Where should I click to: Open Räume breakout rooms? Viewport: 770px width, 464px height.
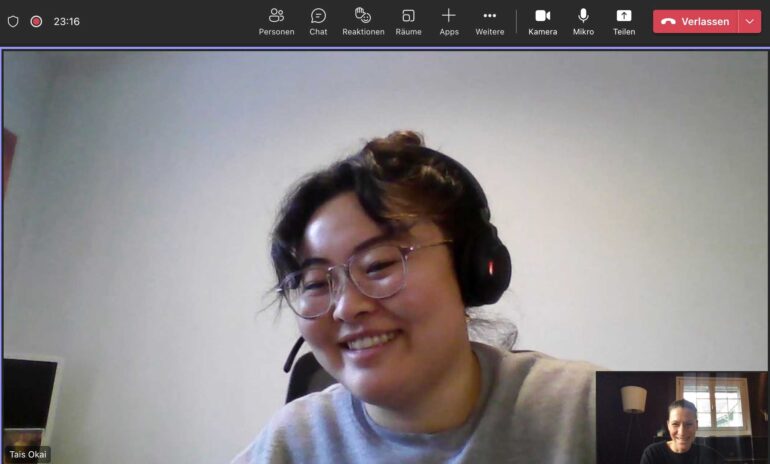pos(408,21)
